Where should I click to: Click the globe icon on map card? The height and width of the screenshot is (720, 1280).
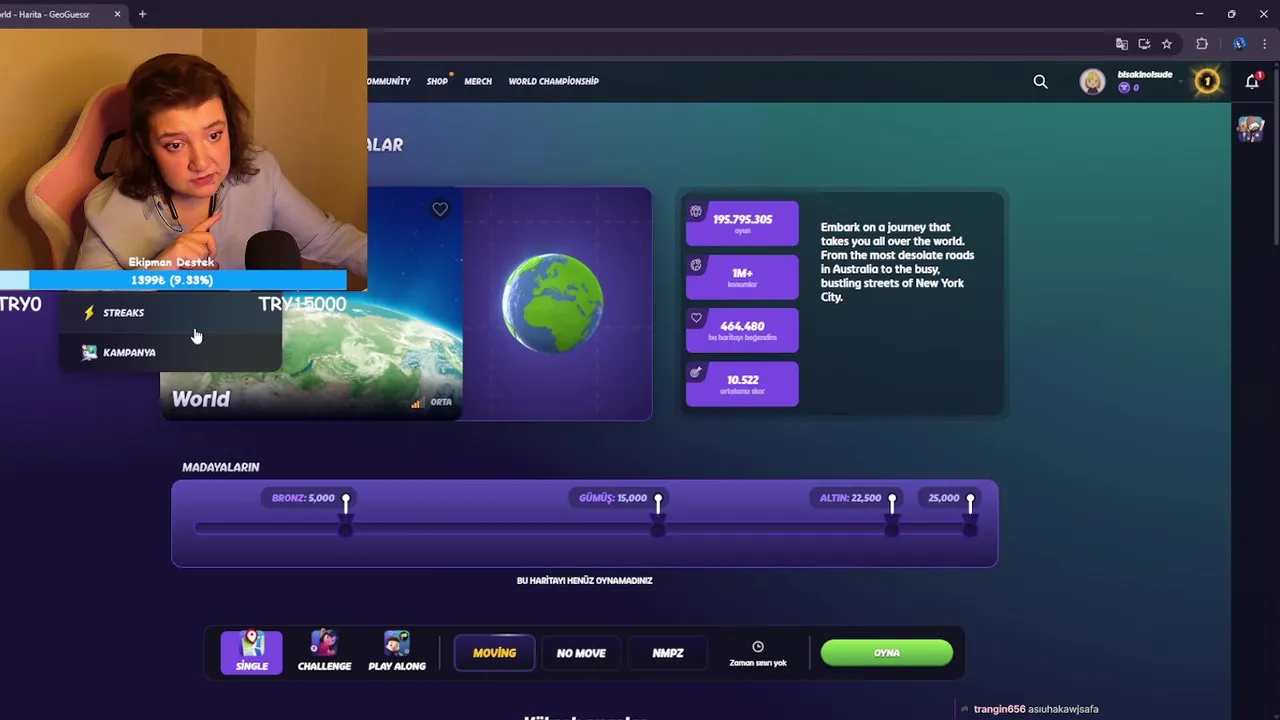point(552,303)
